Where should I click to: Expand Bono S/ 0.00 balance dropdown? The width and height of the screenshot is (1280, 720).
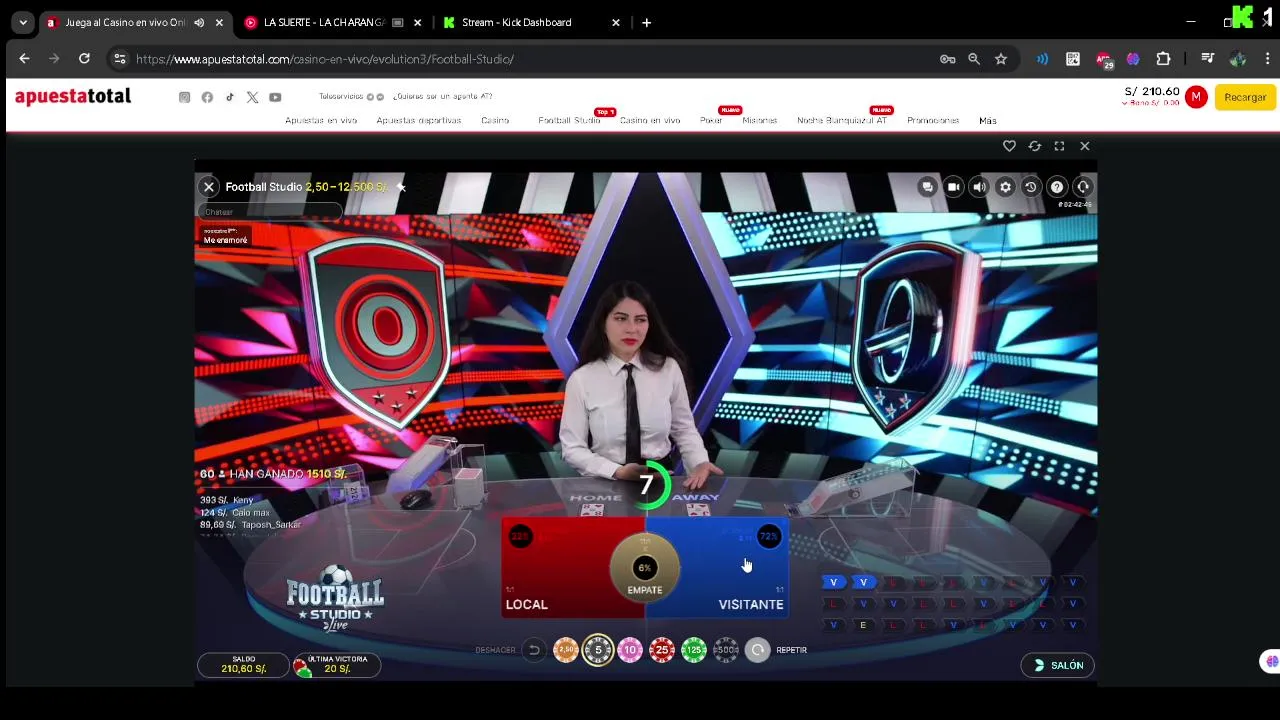[x=1150, y=103]
